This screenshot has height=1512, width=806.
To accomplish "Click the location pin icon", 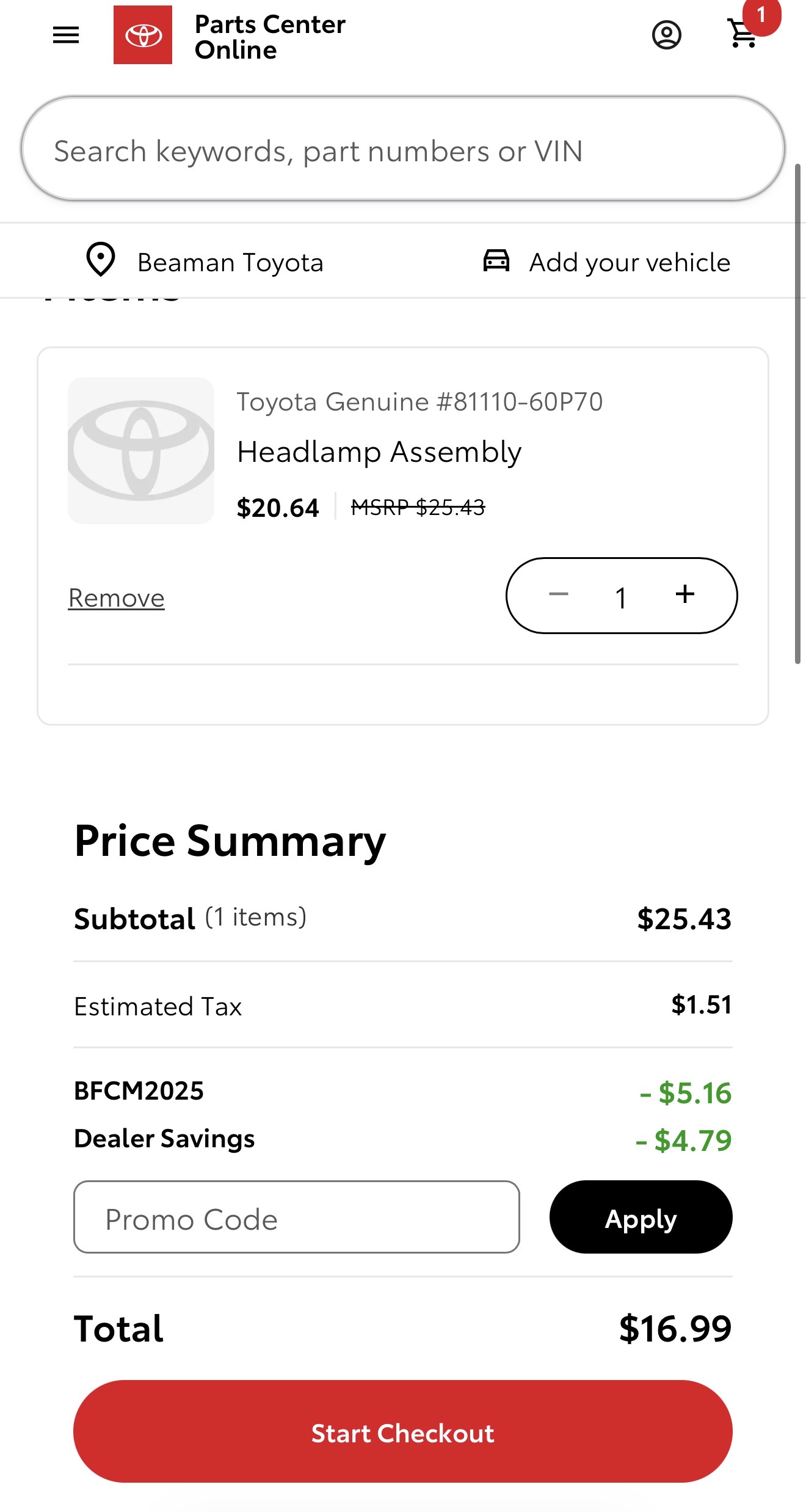I will (101, 260).
